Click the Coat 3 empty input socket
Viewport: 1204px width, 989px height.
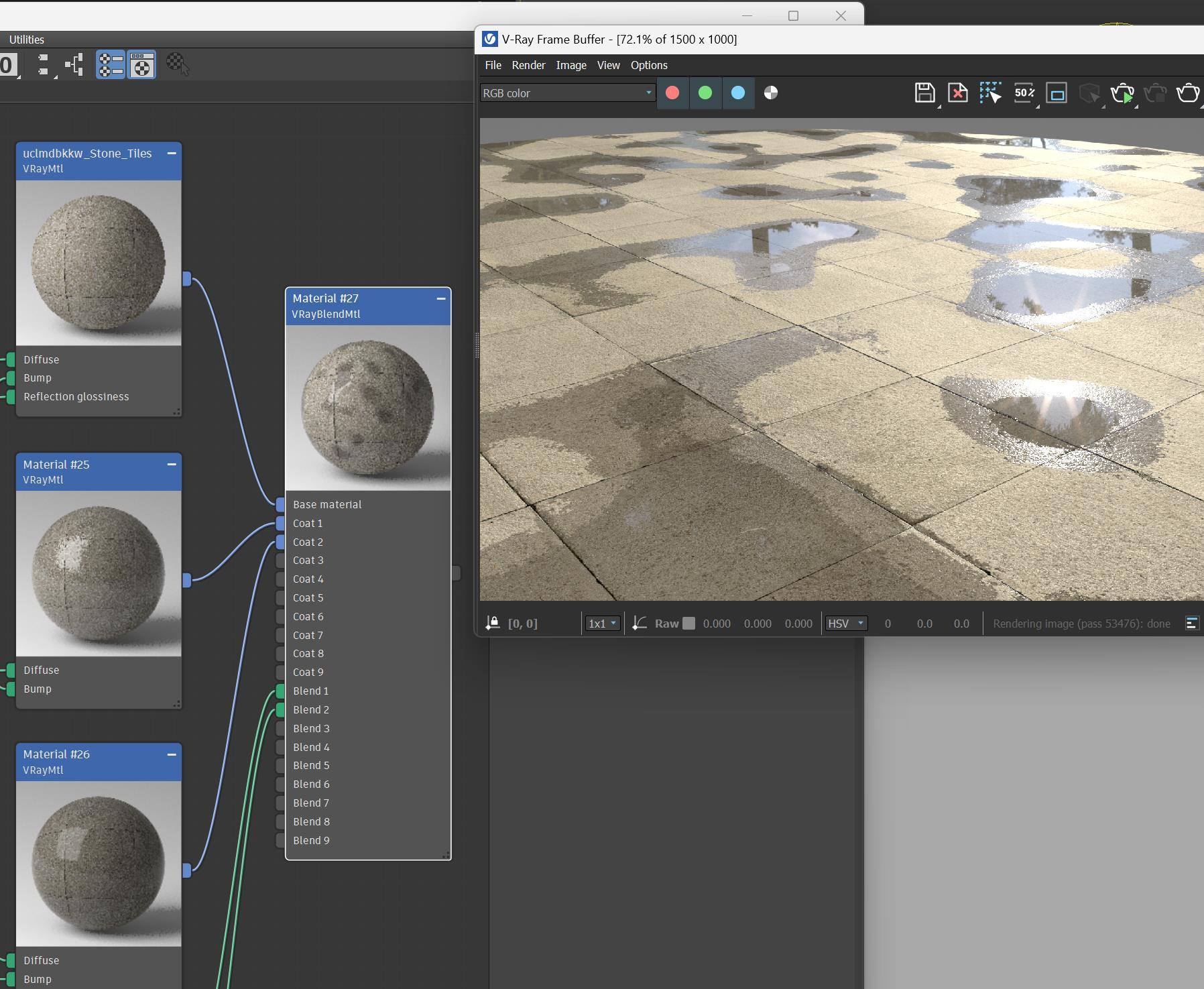click(x=280, y=561)
